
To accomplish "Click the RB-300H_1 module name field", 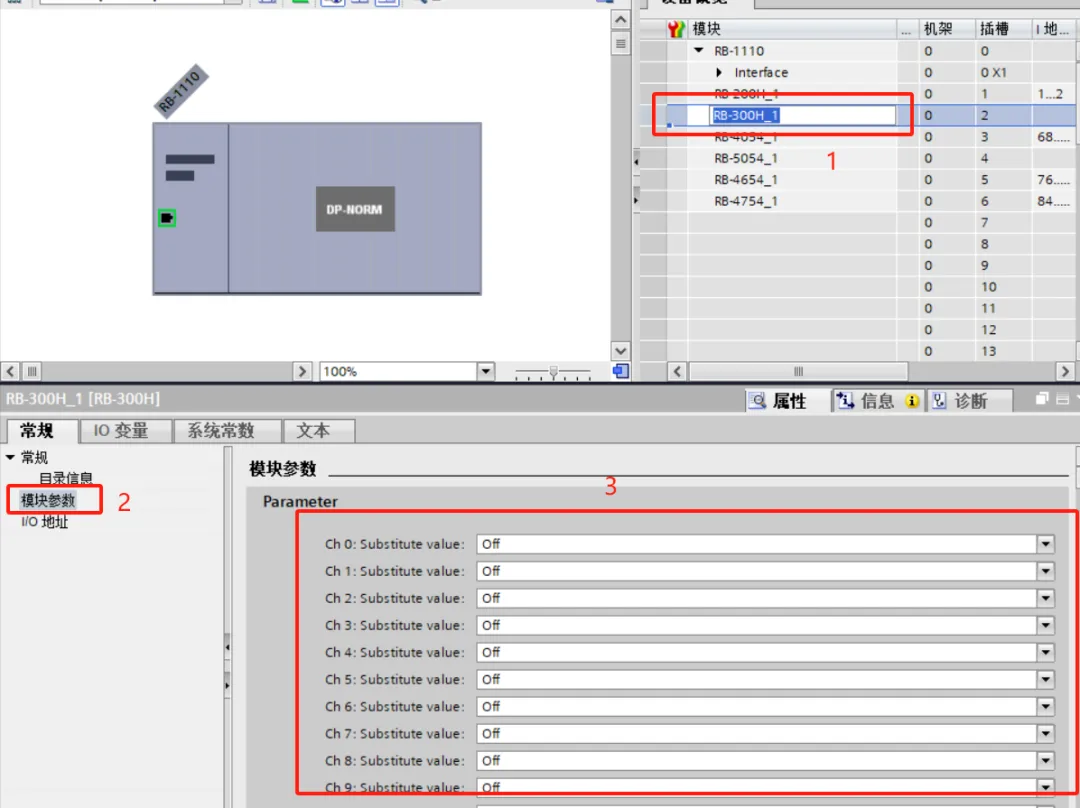I will [x=802, y=115].
